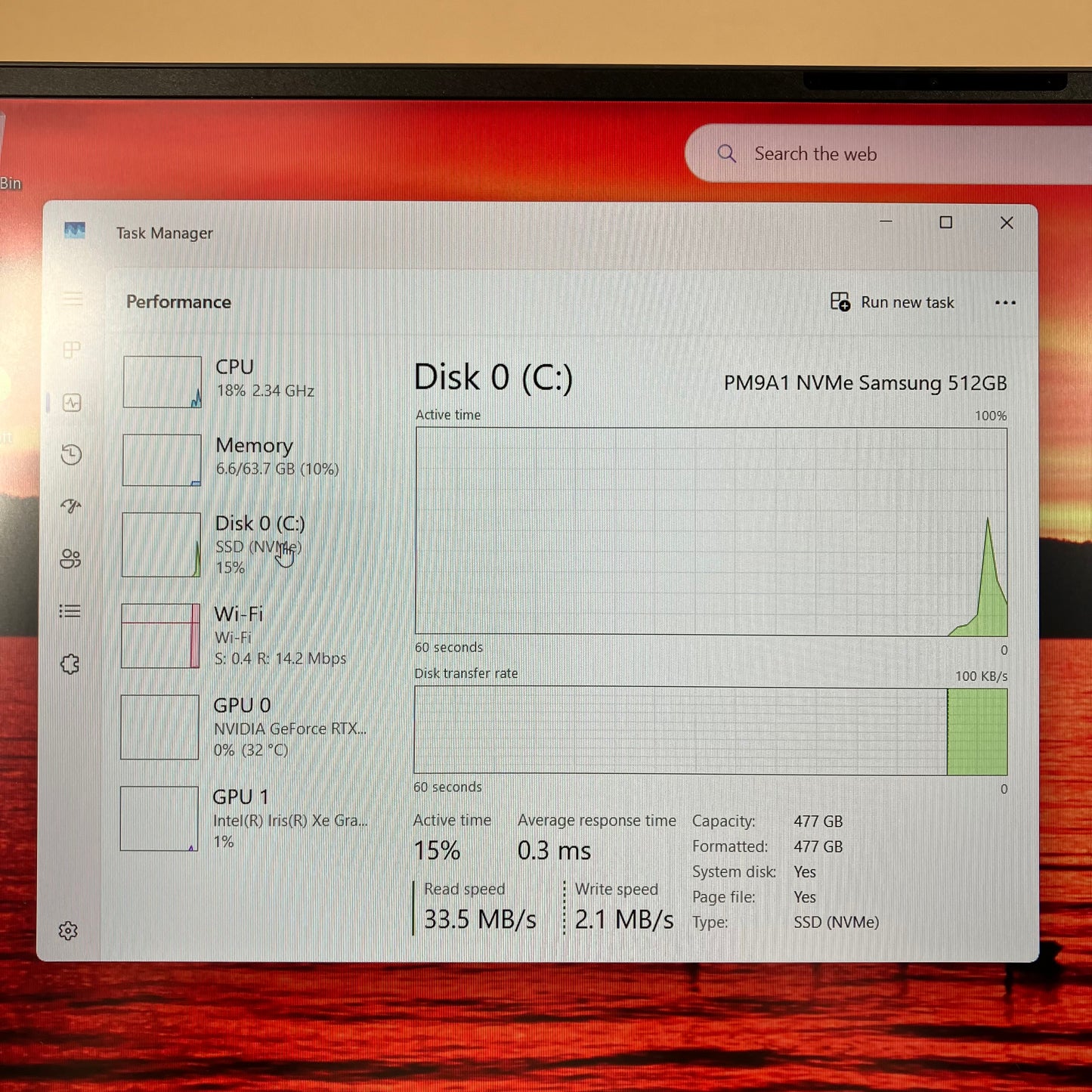Open the more options menu
Viewport: 1092px width, 1092px height.
[x=1005, y=302]
